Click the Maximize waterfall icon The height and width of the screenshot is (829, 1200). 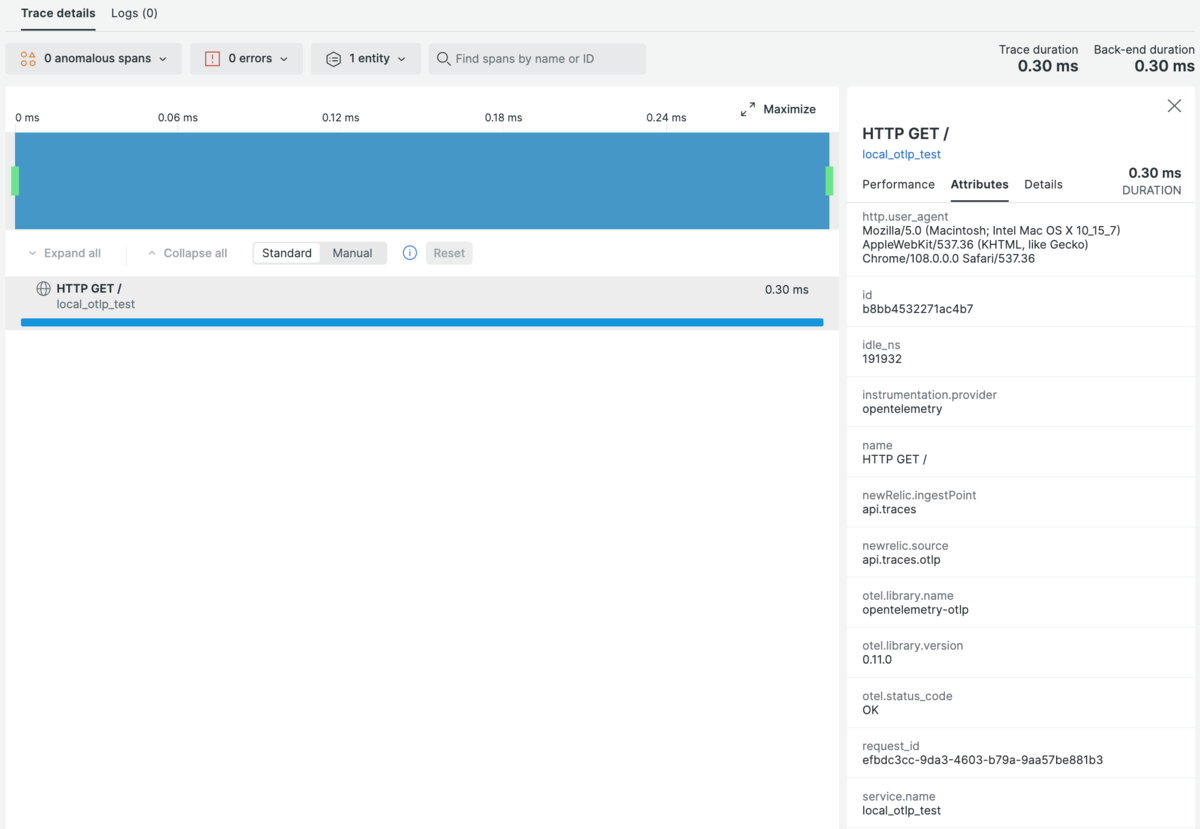click(x=748, y=109)
